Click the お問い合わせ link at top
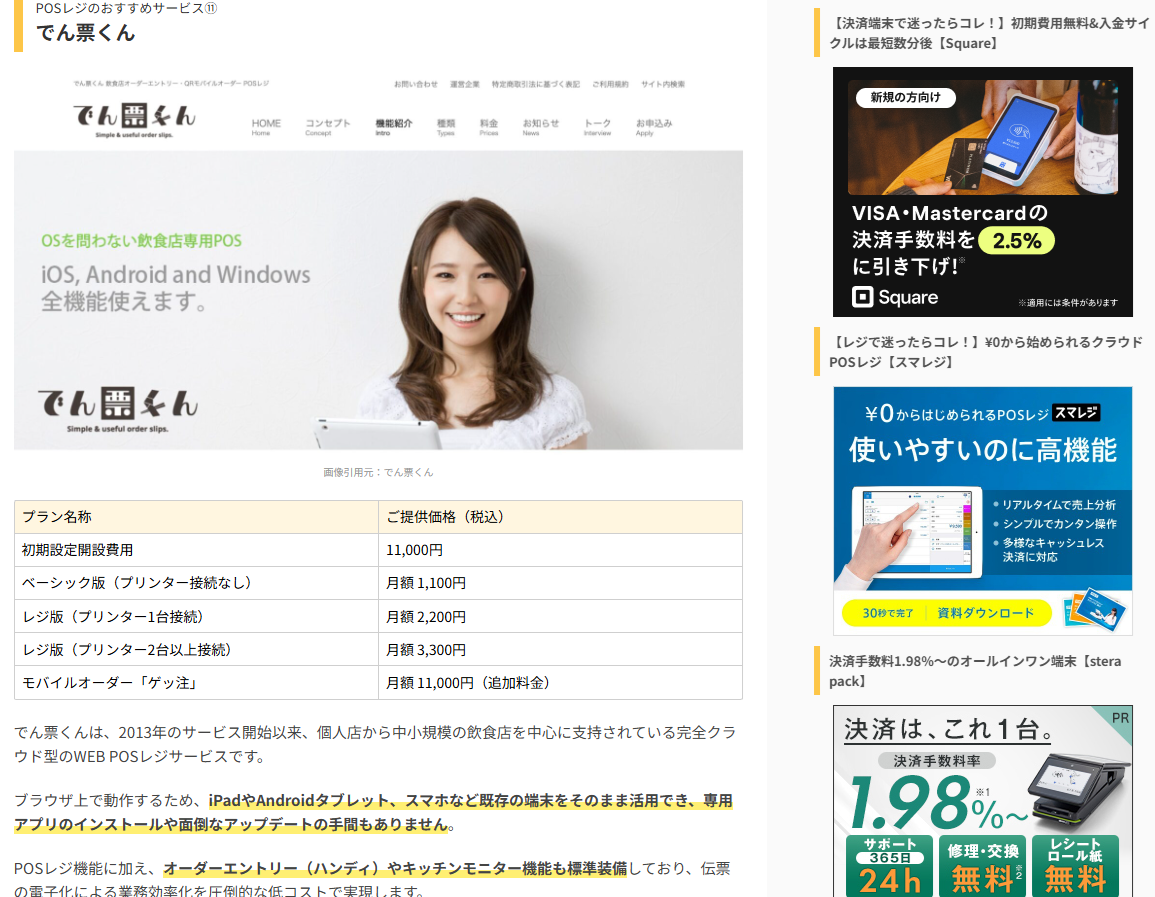Image resolution: width=1155 pixels, height=897 pixels. coord(415,85)
